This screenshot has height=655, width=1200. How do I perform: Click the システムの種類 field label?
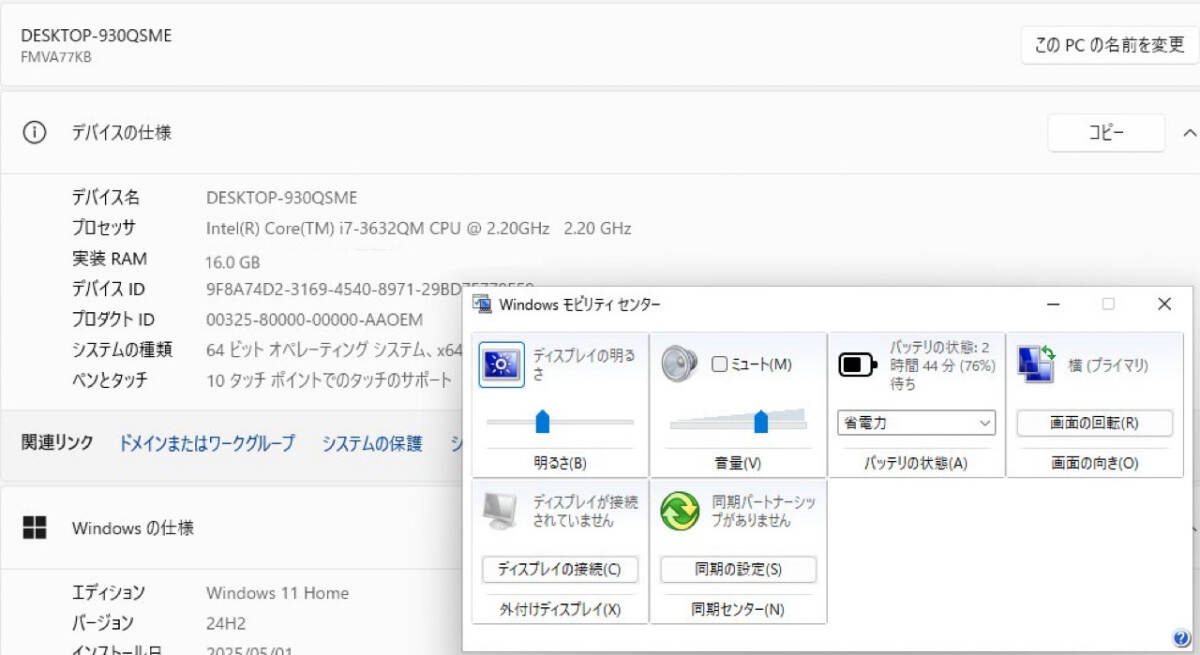point(121,350)
